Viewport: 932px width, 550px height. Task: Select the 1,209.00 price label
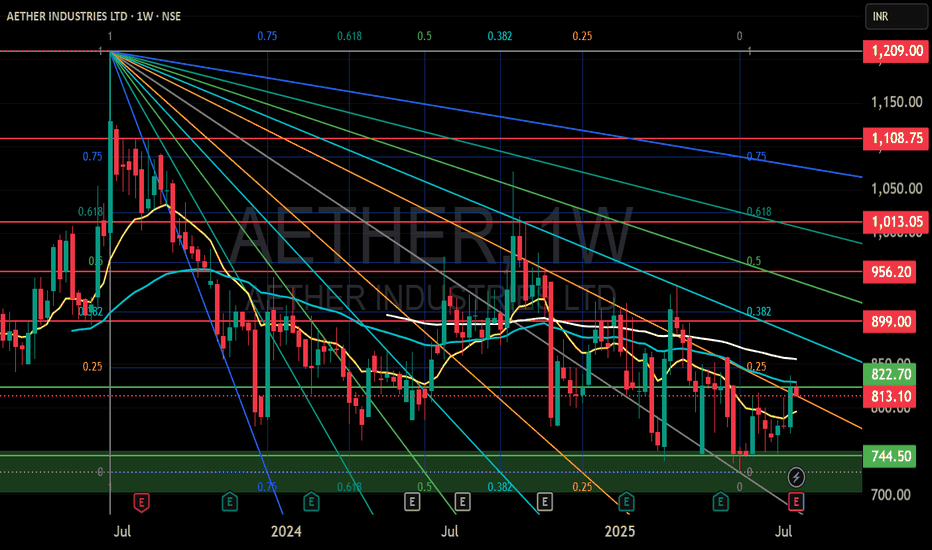pyautogui.click(x=896, y=51)
